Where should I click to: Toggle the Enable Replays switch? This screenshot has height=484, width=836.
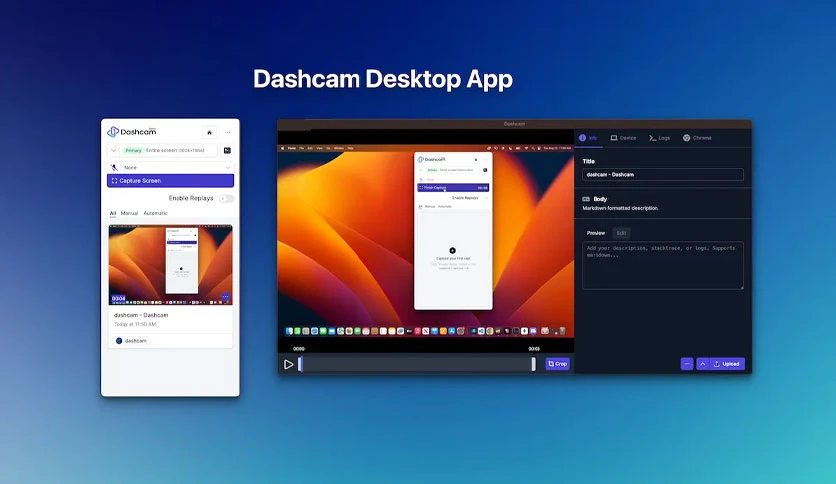[226, 198]
